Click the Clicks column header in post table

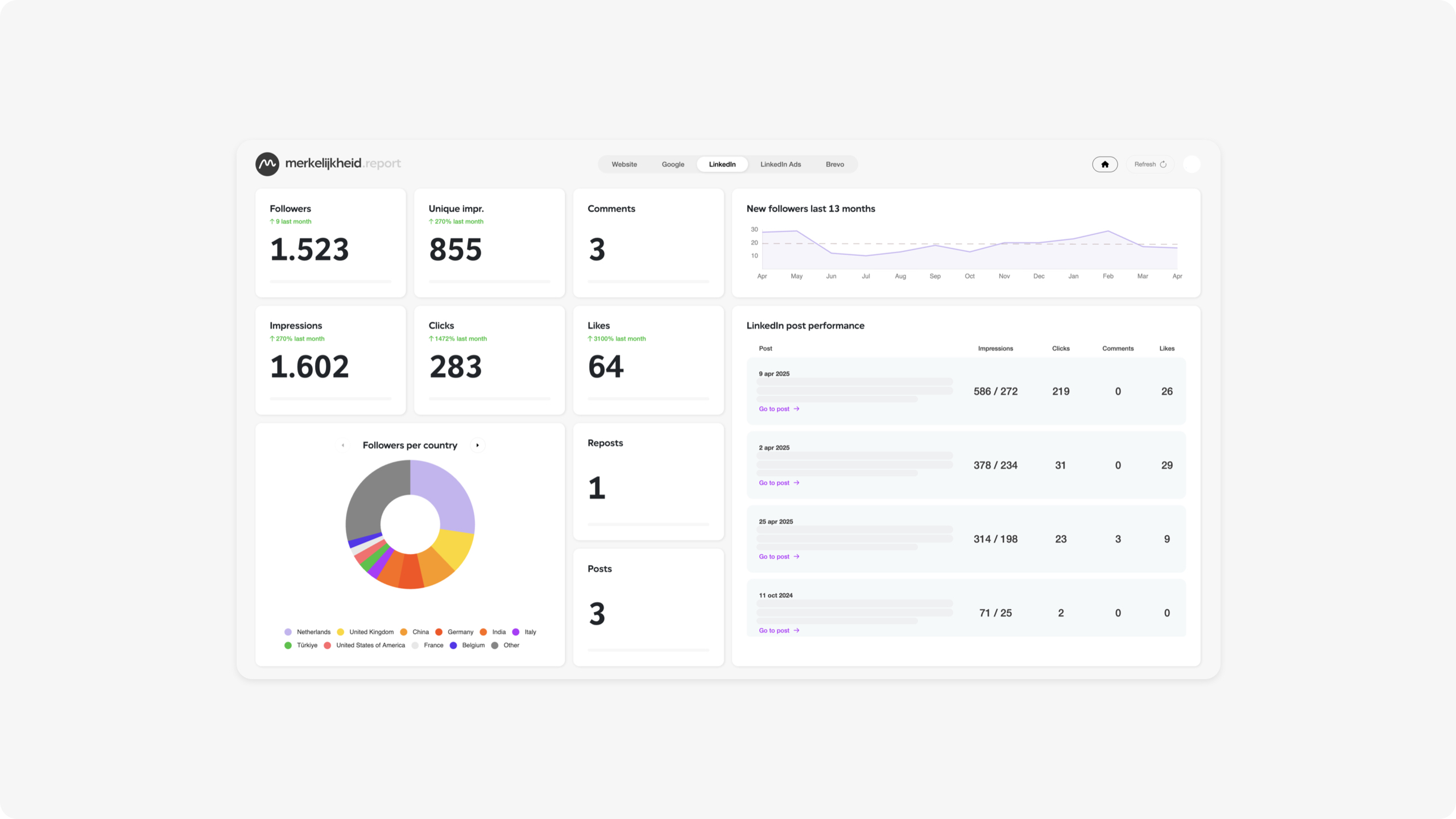1061,349
